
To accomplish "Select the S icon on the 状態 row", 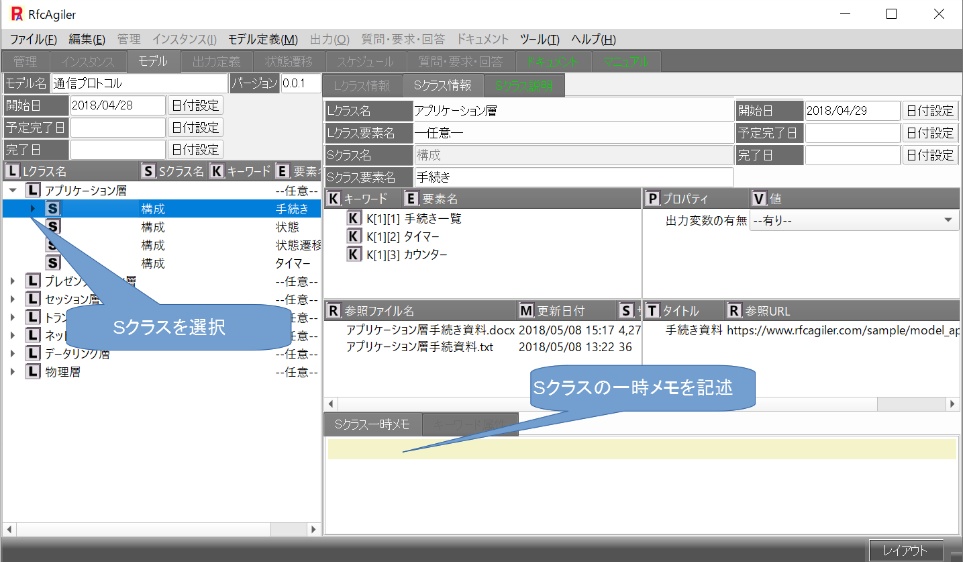I will [x=53, y=227].
